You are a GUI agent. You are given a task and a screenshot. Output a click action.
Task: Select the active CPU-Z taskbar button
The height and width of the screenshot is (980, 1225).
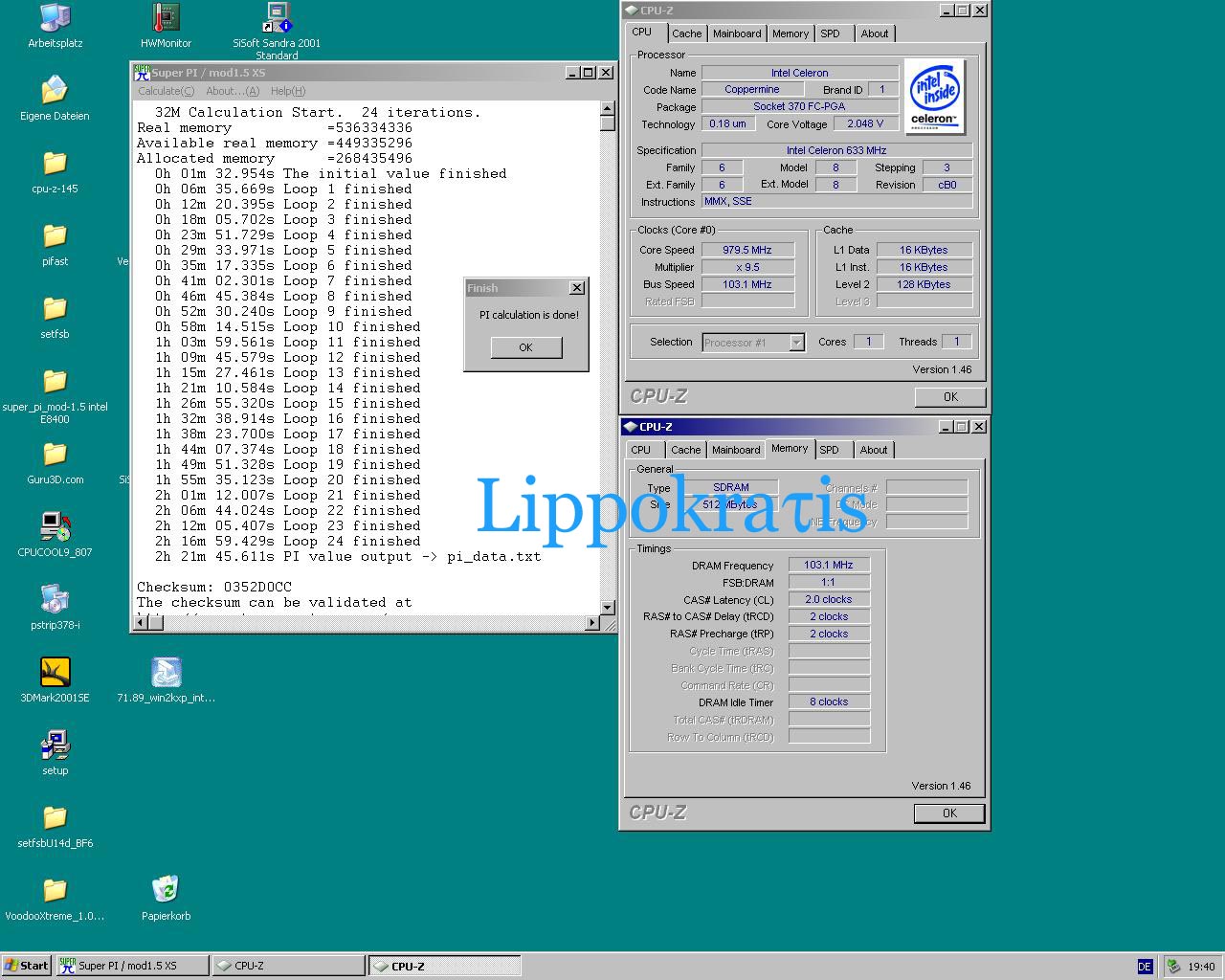445,966
